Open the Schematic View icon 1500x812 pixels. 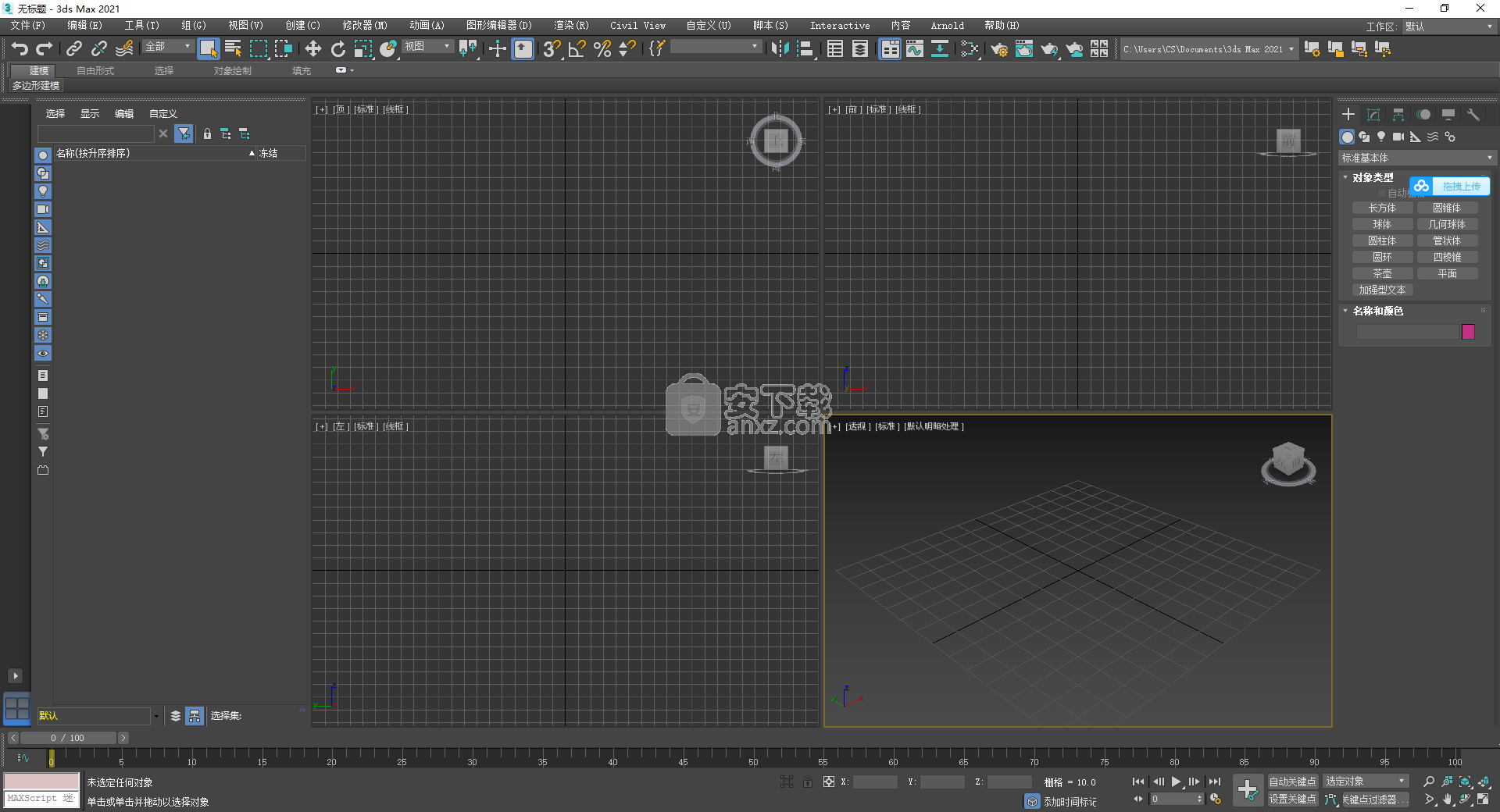[940, 49]
